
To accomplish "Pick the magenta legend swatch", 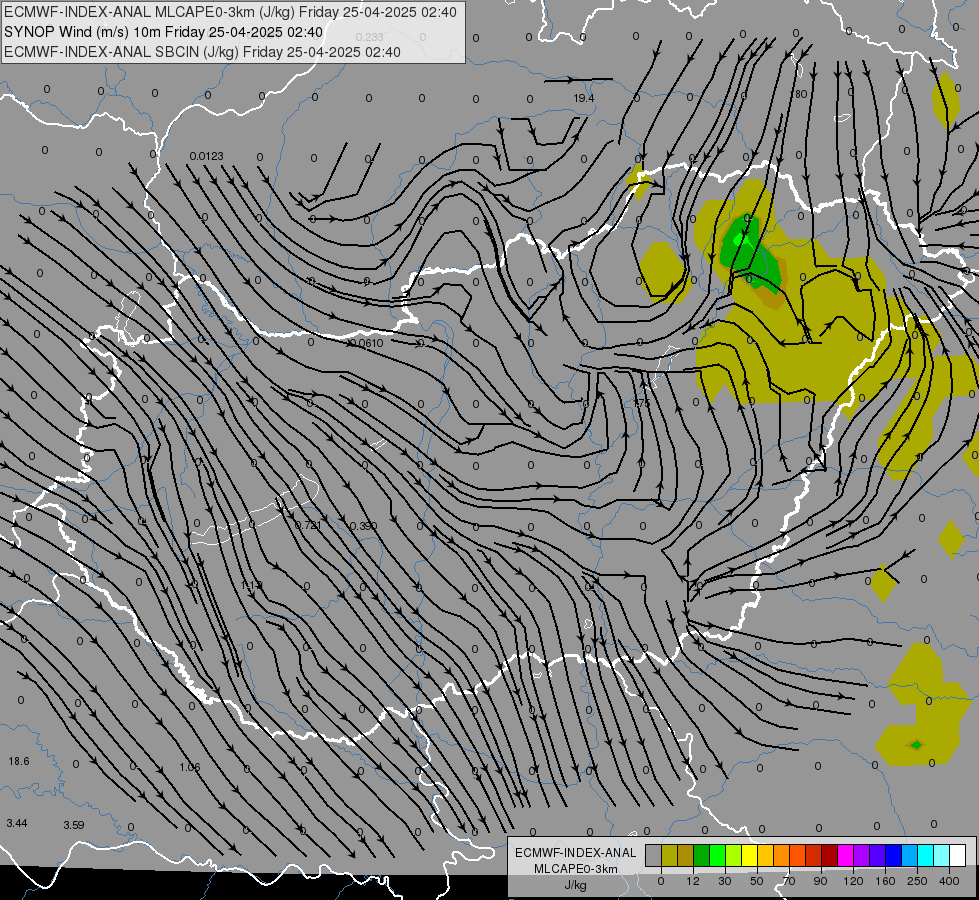I will pyautogui.click(x=846, y=856).
